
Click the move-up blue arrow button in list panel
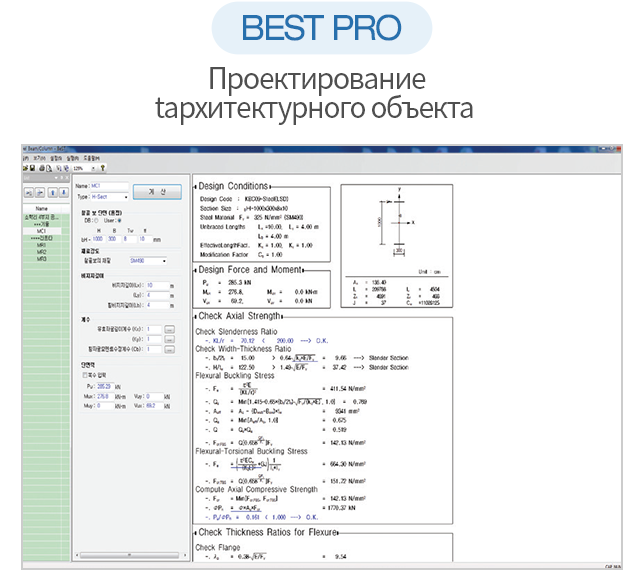point(53,193)
